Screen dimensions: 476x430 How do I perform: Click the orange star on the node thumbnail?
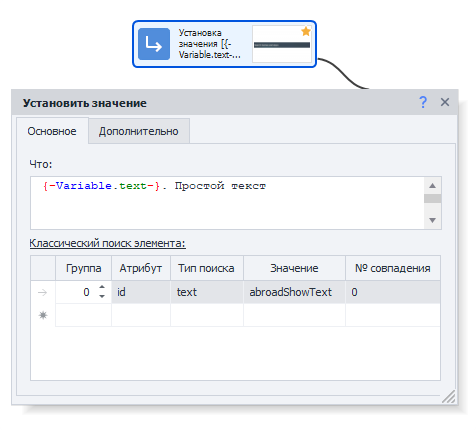click(x=306, y=32)
